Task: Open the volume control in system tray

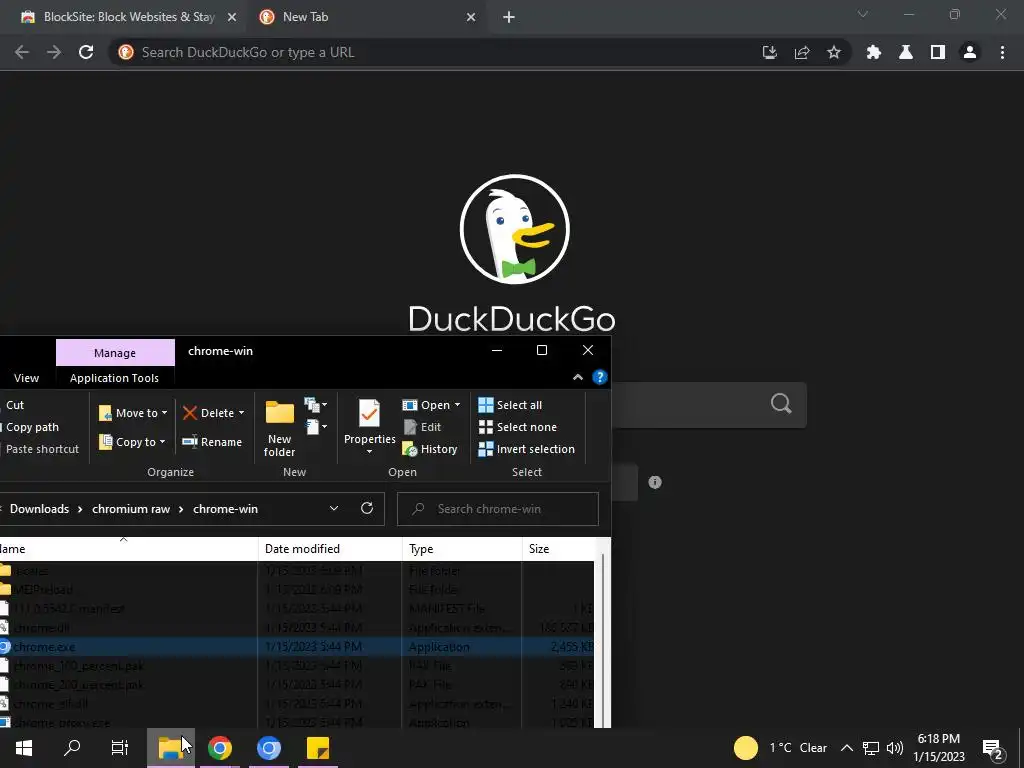Action: click(895, 748)
